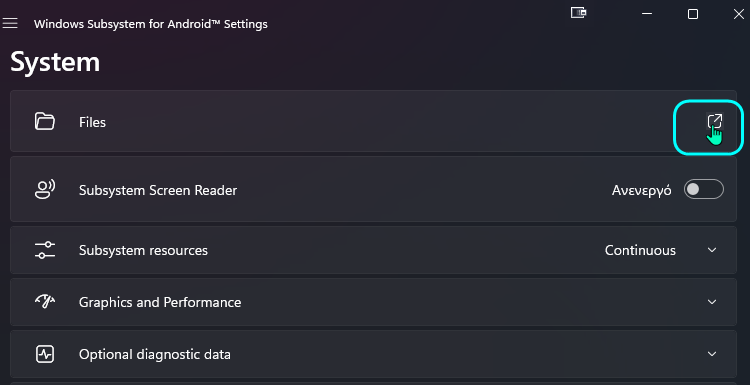Click the Subsystem Screen Reader icon
The height and width of the screenshot is (385, 750).
[45, 189]
